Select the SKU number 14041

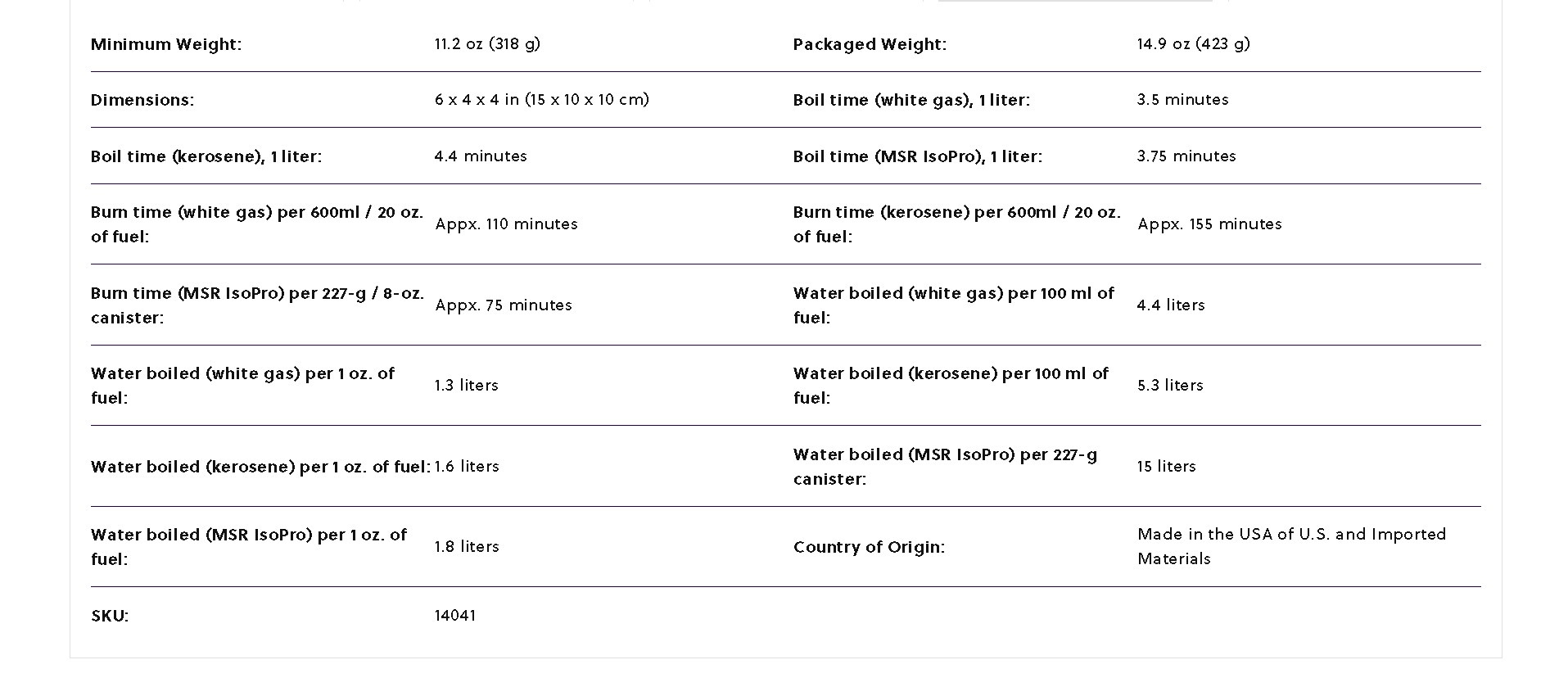click(x=454, y=615)
